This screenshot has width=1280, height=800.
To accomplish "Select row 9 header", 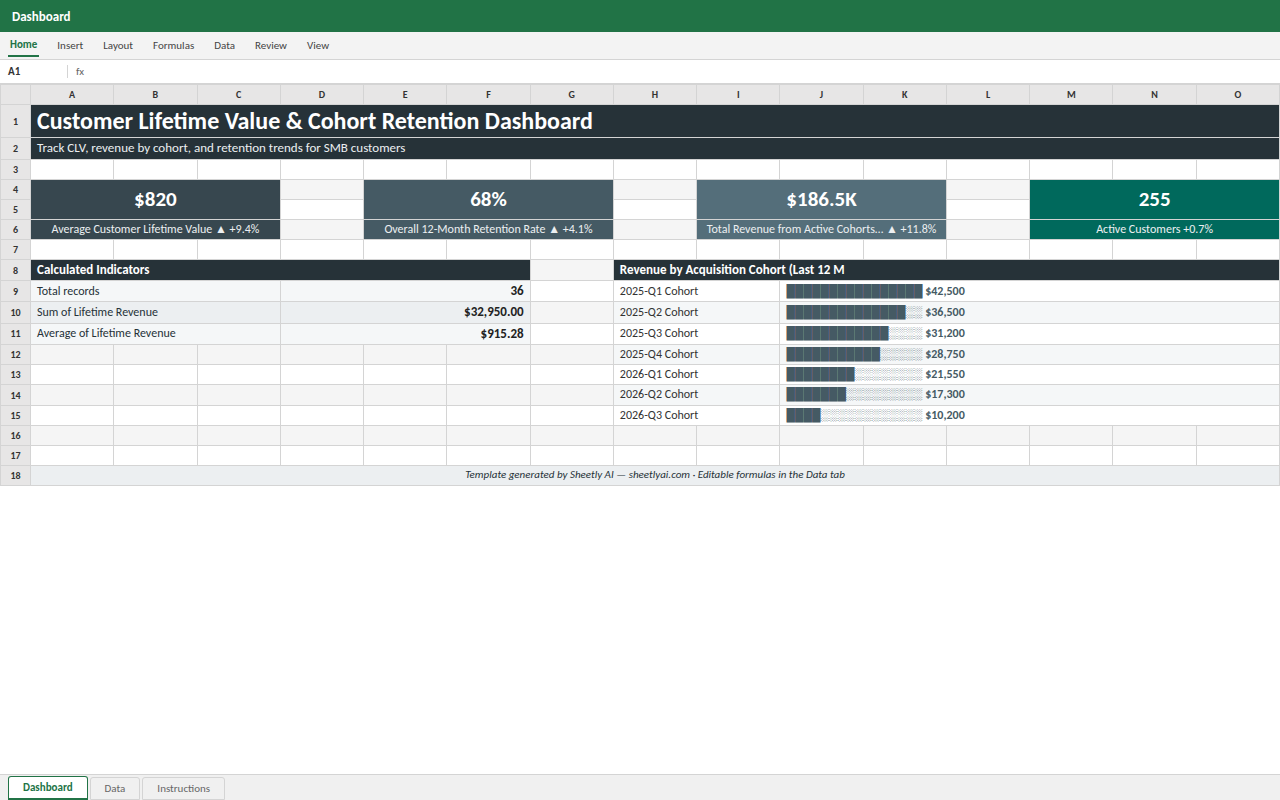I will [x=15, y=291].
